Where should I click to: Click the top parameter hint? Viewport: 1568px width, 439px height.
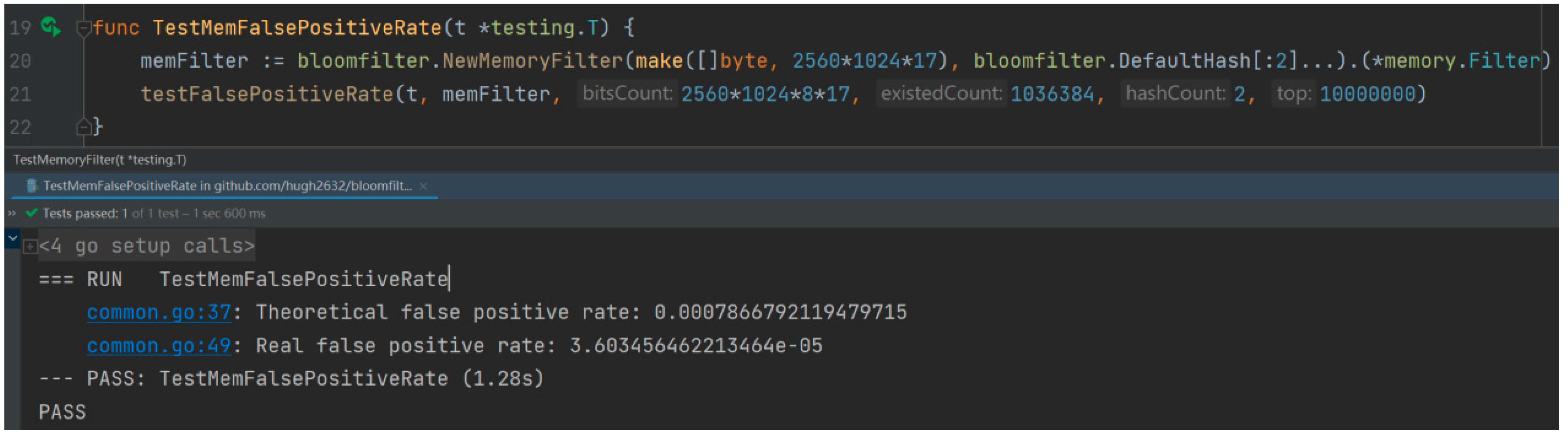(1294, 94)
